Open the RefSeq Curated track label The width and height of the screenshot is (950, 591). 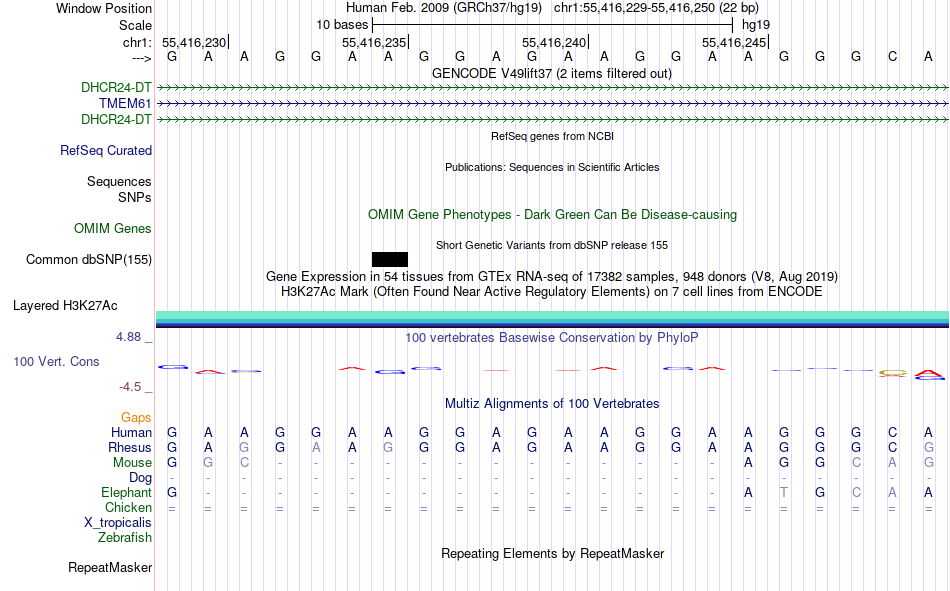click(x=106, y=150)
